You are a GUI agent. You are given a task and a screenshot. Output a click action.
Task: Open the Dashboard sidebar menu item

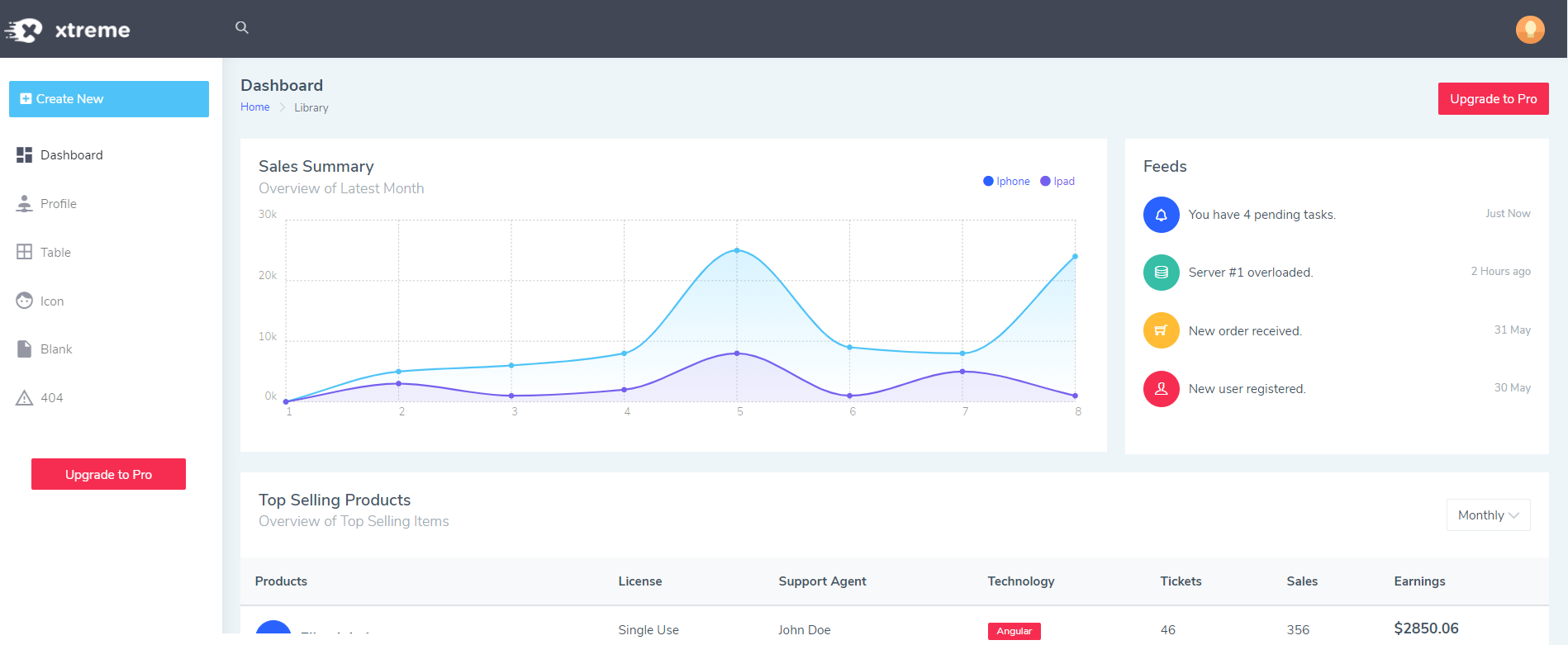coord(71,155)
